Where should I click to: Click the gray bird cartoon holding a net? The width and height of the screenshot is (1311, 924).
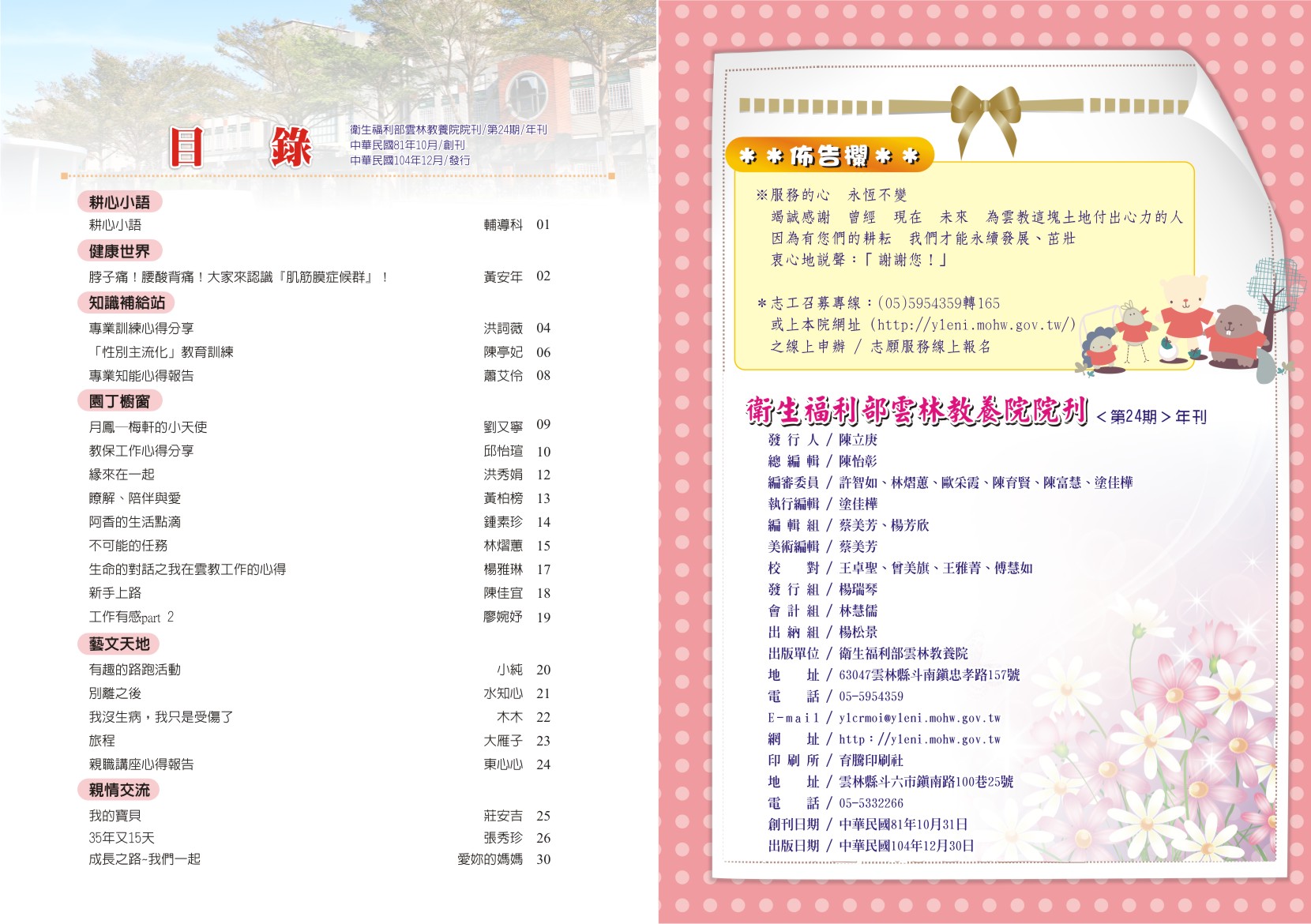coord(1133,329)
